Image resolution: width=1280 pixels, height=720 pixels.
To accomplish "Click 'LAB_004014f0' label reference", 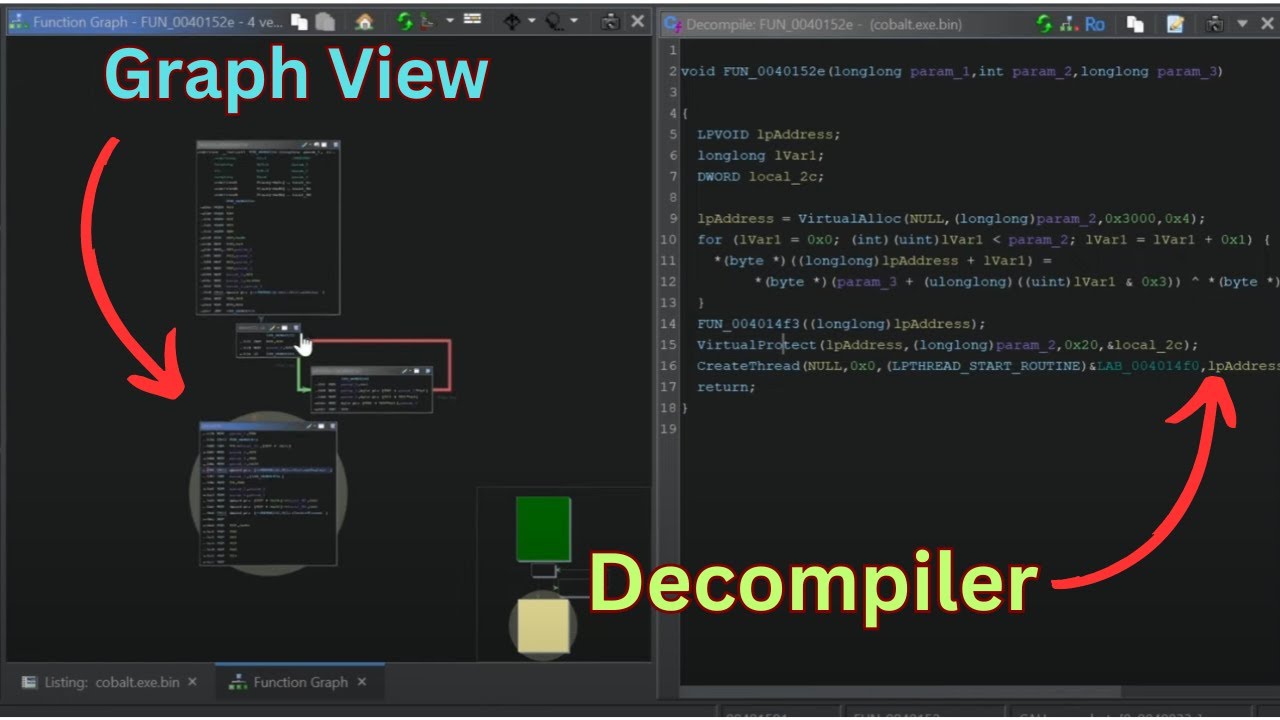I will 1147,366.
